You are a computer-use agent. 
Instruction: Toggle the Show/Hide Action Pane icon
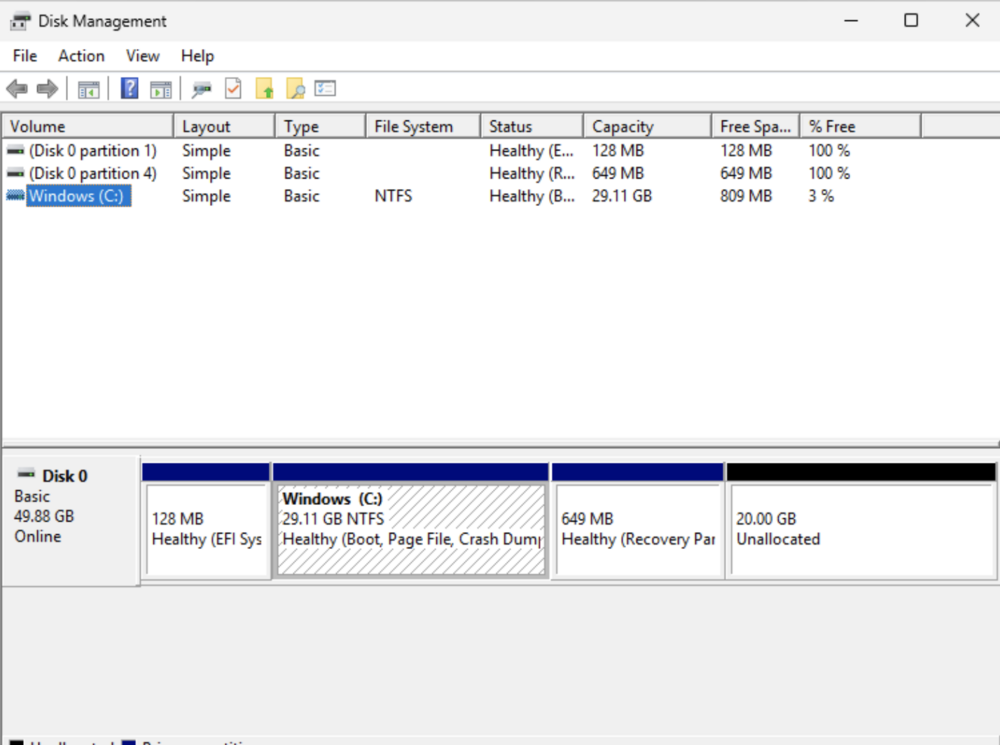(161, 89)
